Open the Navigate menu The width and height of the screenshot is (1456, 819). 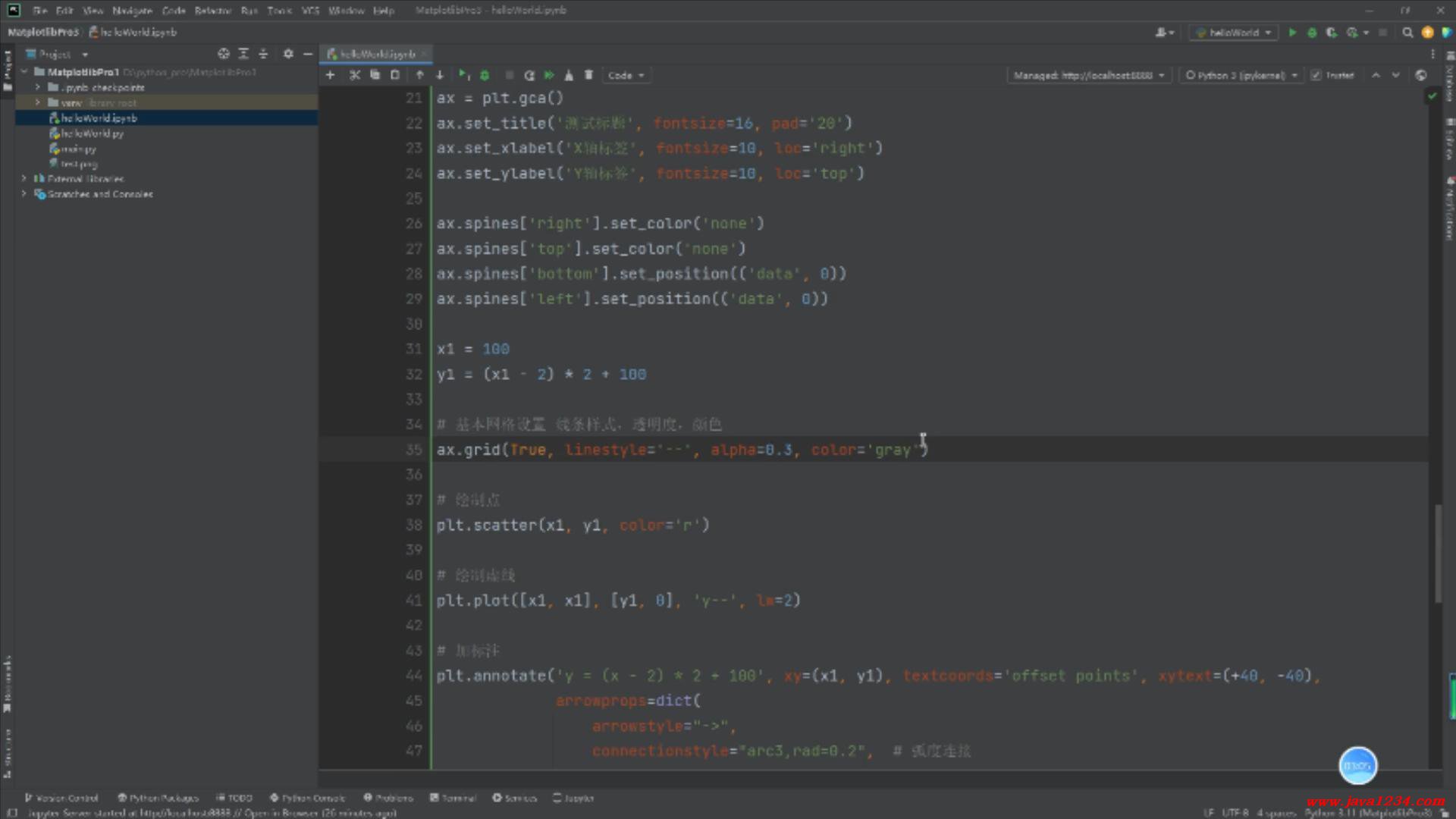pos(132,11)
